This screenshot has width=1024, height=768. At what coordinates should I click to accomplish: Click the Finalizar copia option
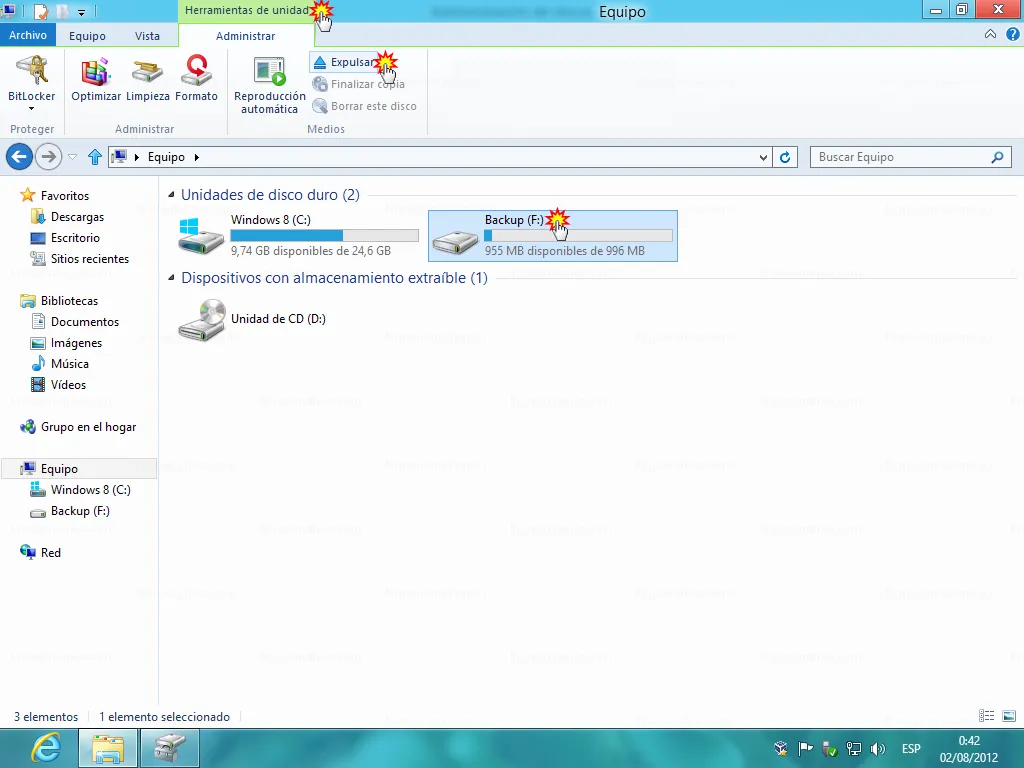[359, 84]
